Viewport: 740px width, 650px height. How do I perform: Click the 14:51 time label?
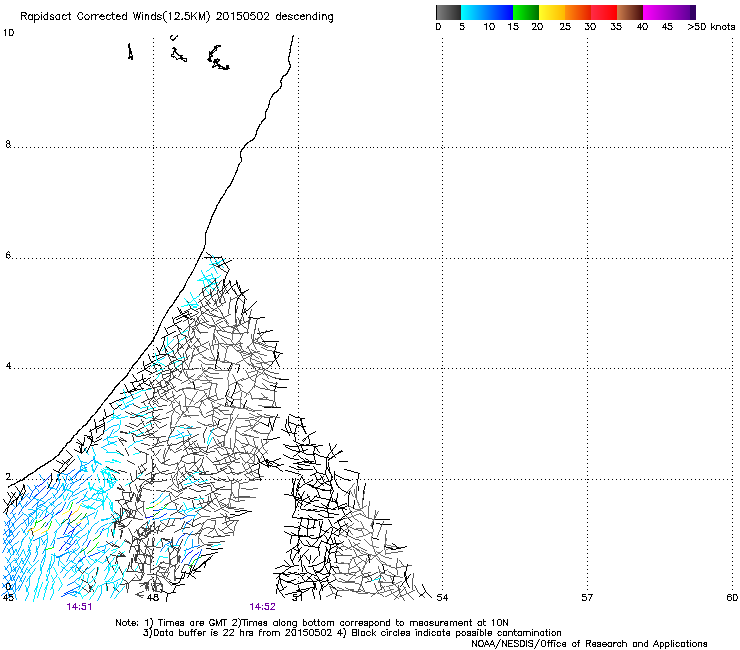click(x=79, y=607)
